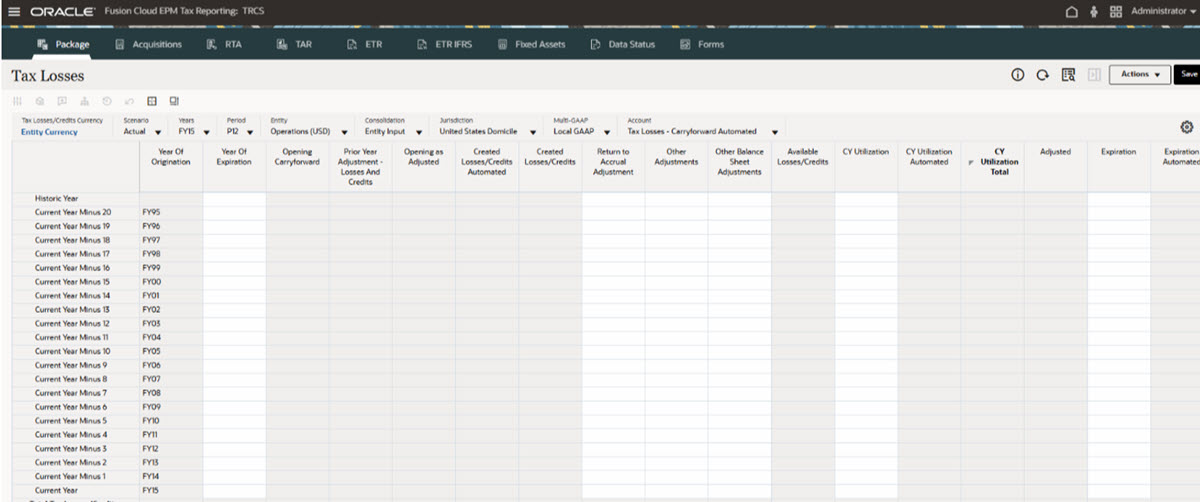Click the FY95 origination cell
The image size is (1200, 502).
click(x=171, y=212)
